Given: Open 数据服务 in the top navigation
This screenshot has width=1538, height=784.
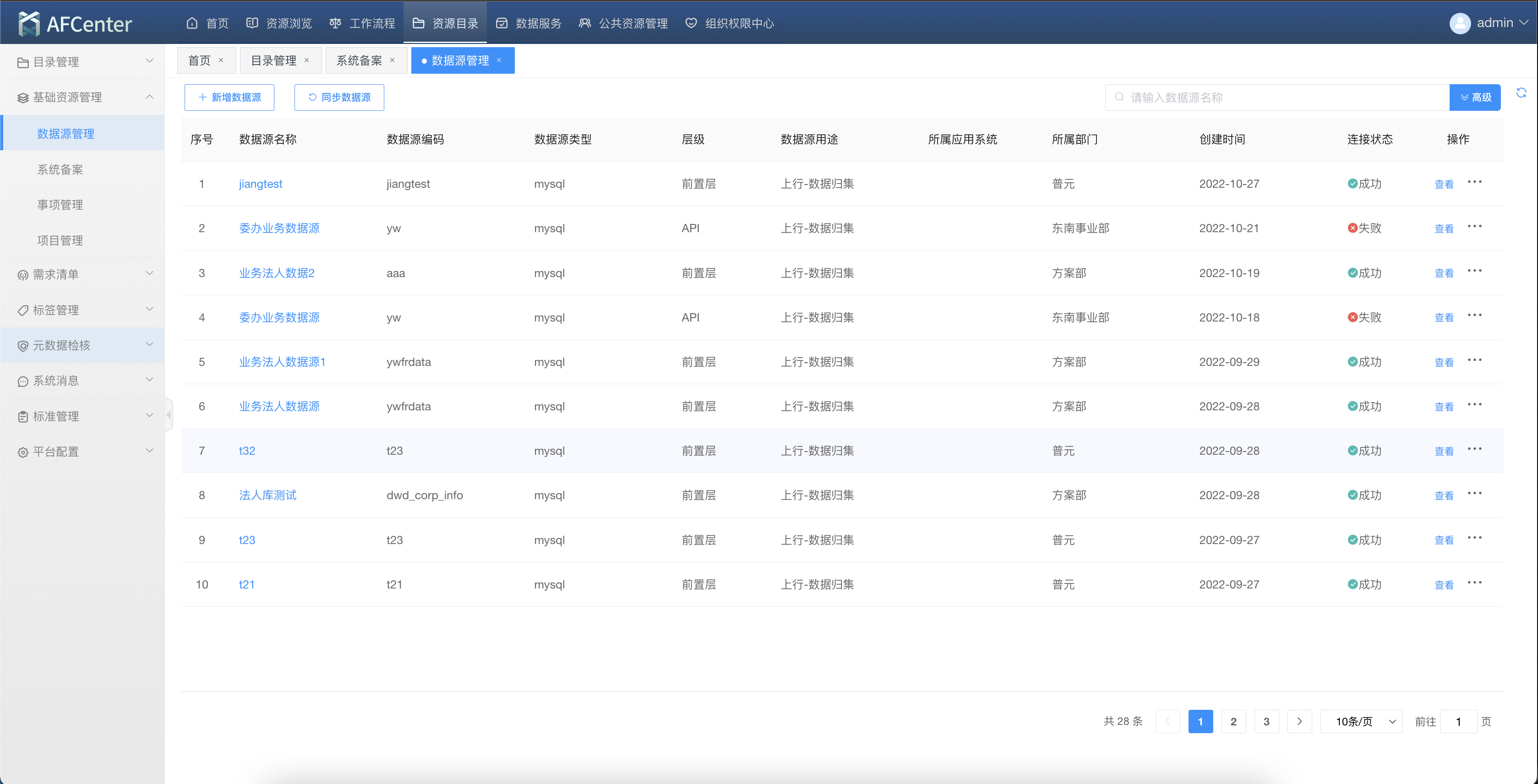Looking at the screenshot, I should (529, 23).
